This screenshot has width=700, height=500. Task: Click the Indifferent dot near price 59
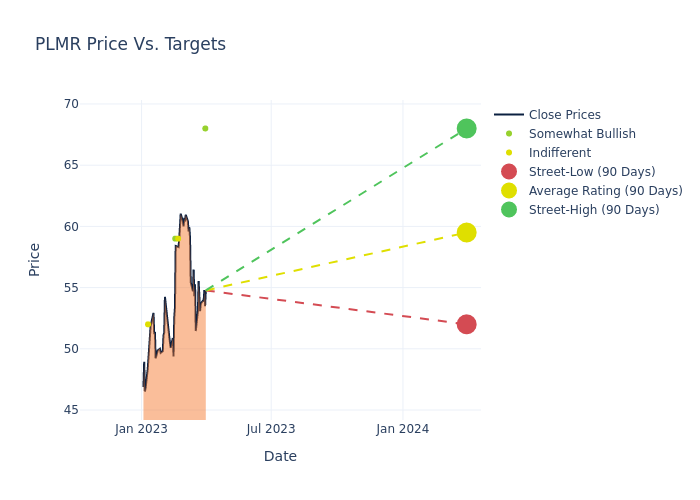coord(175,238)
